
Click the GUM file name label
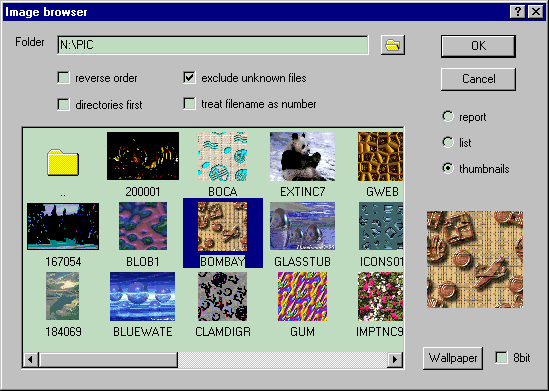(302, 332)
